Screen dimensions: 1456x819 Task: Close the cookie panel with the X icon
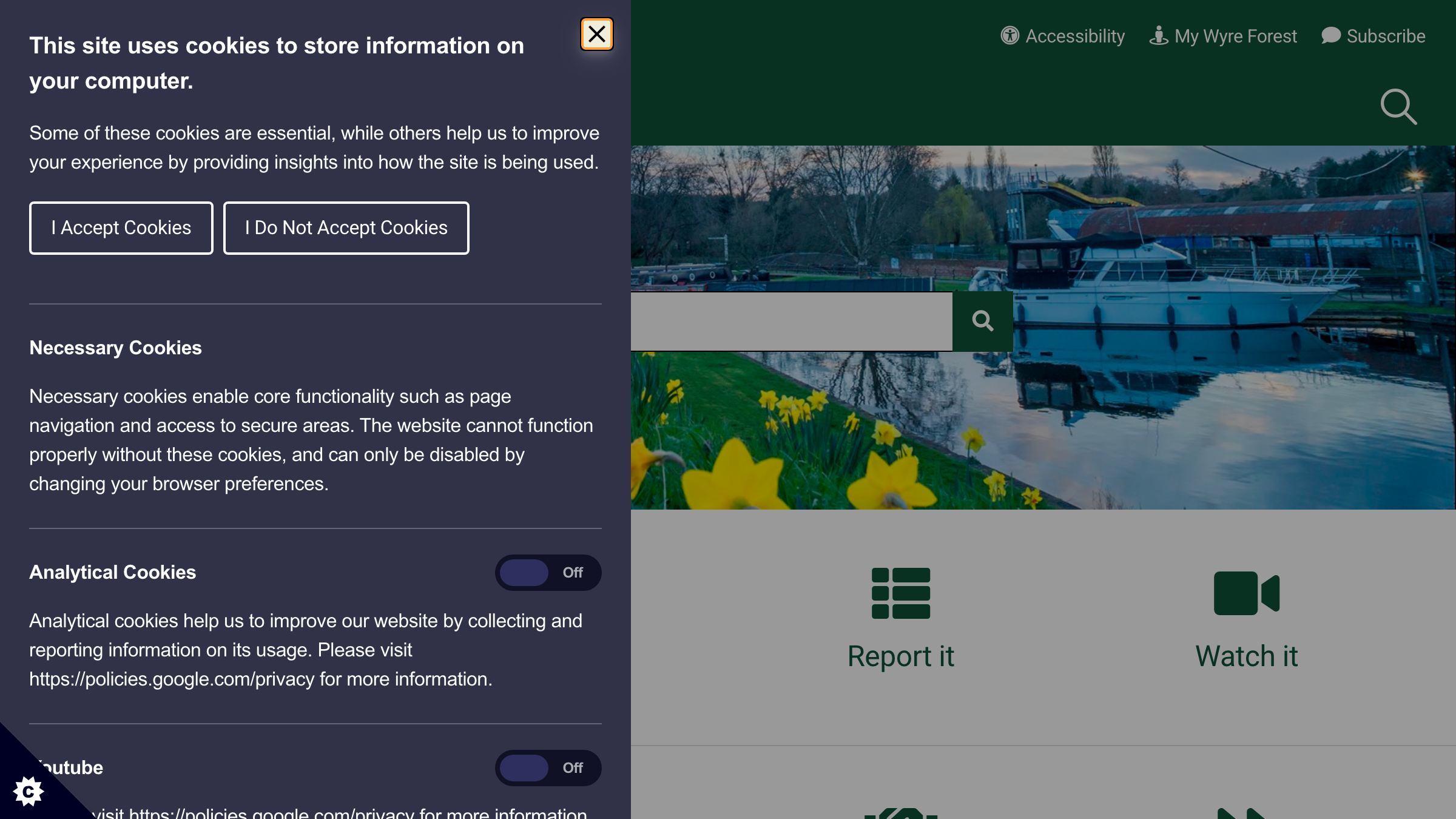[x=596, y=35]
